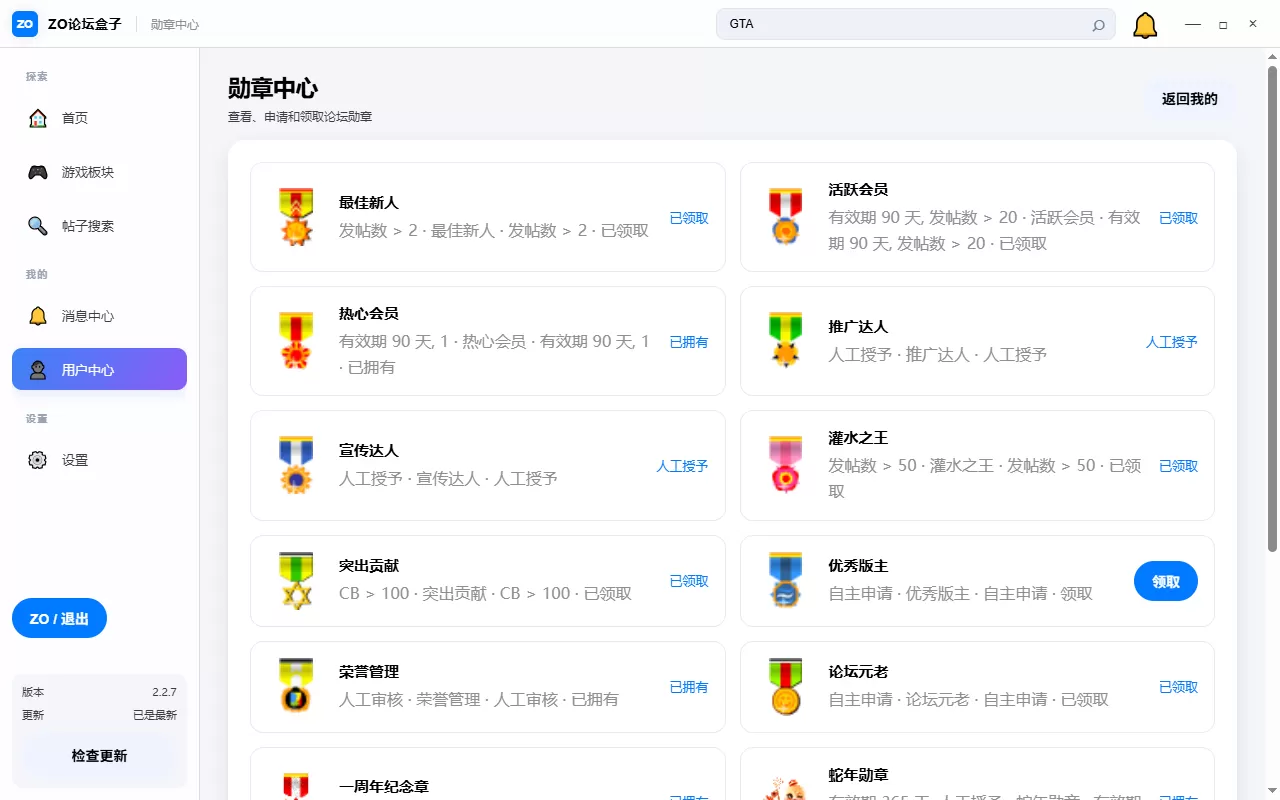Claim the 优秀版主 medal with 领取
Viewport: 1280px width, 800px height.
coord(1166,581)
